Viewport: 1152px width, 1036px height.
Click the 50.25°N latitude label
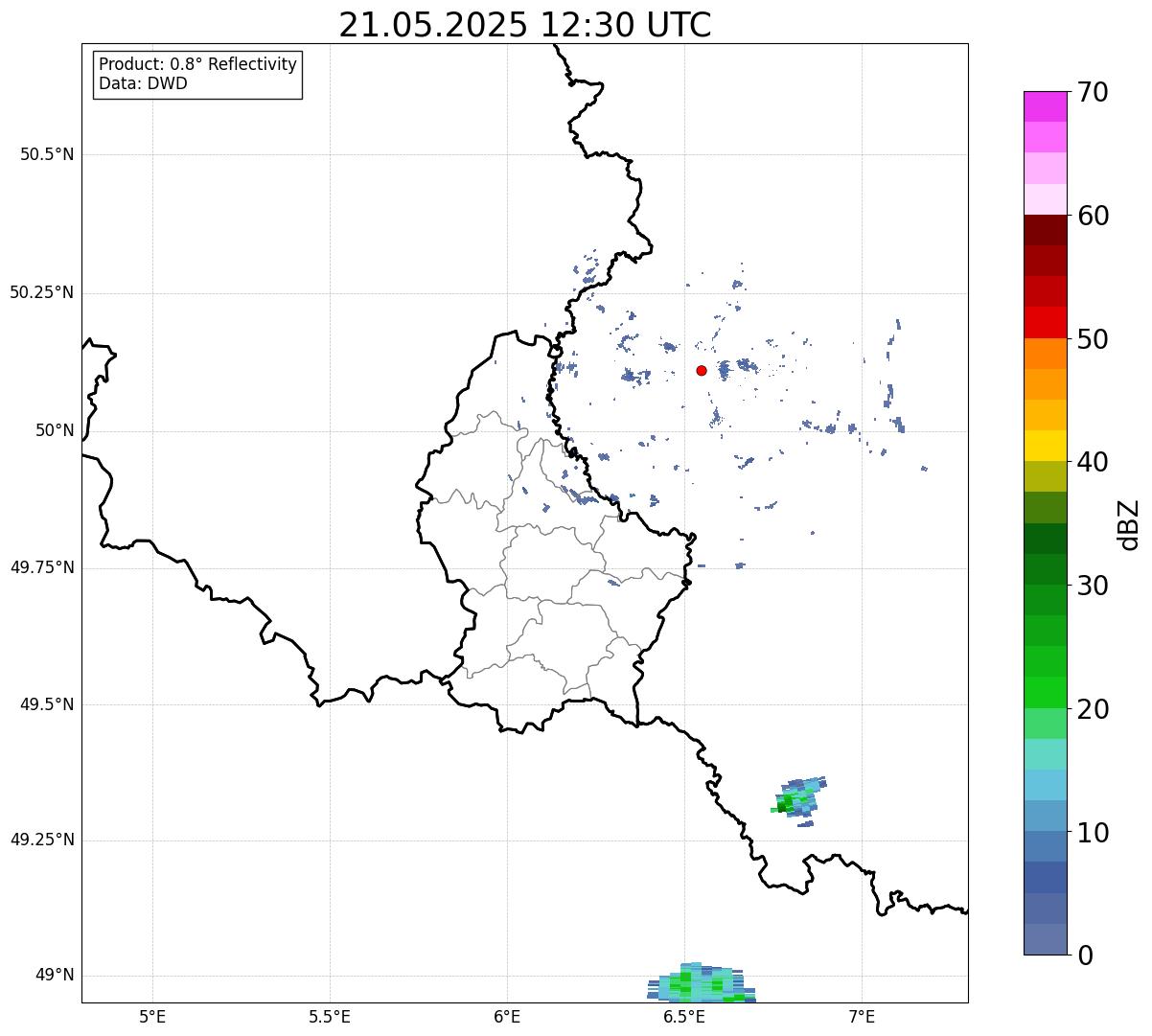coord(42,292)
